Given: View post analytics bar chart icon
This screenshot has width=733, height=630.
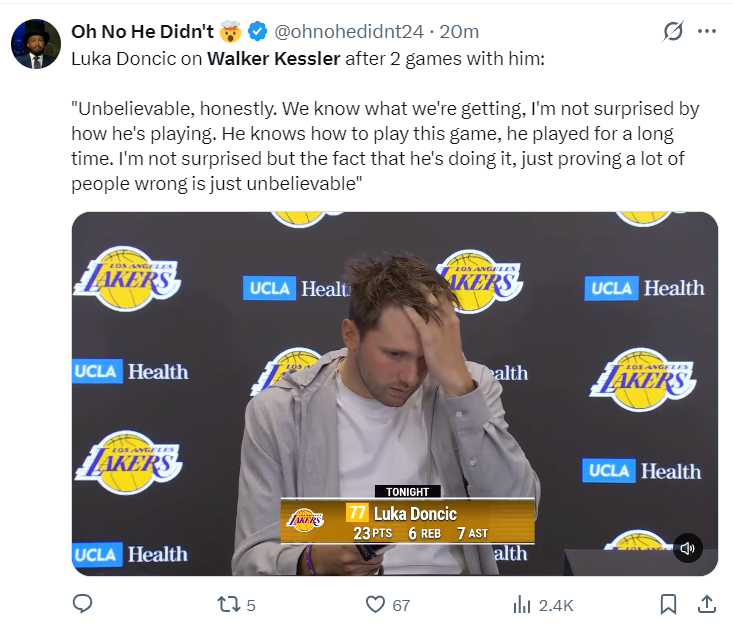Looking at the screenshot, I should click(x=522, y=605).
